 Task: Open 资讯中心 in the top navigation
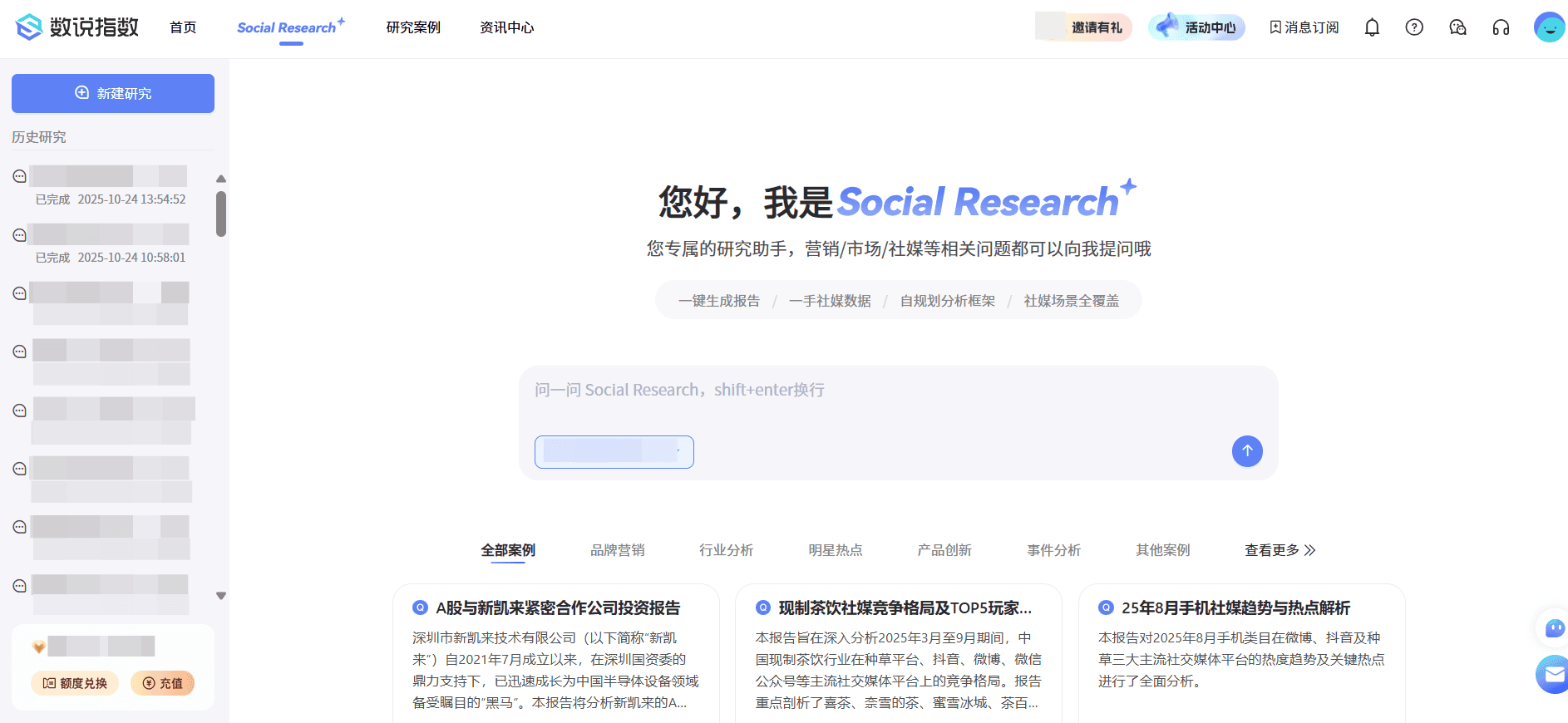pos(507,27)
